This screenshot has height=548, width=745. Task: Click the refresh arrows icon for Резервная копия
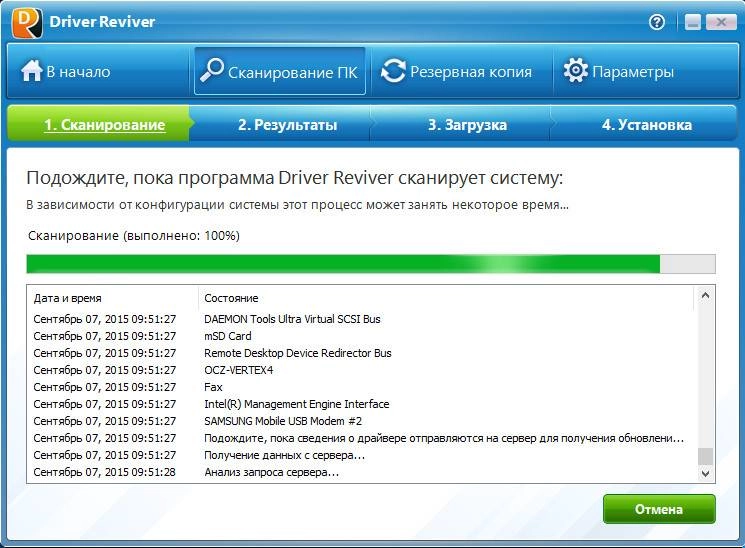(x=393, y=71)
